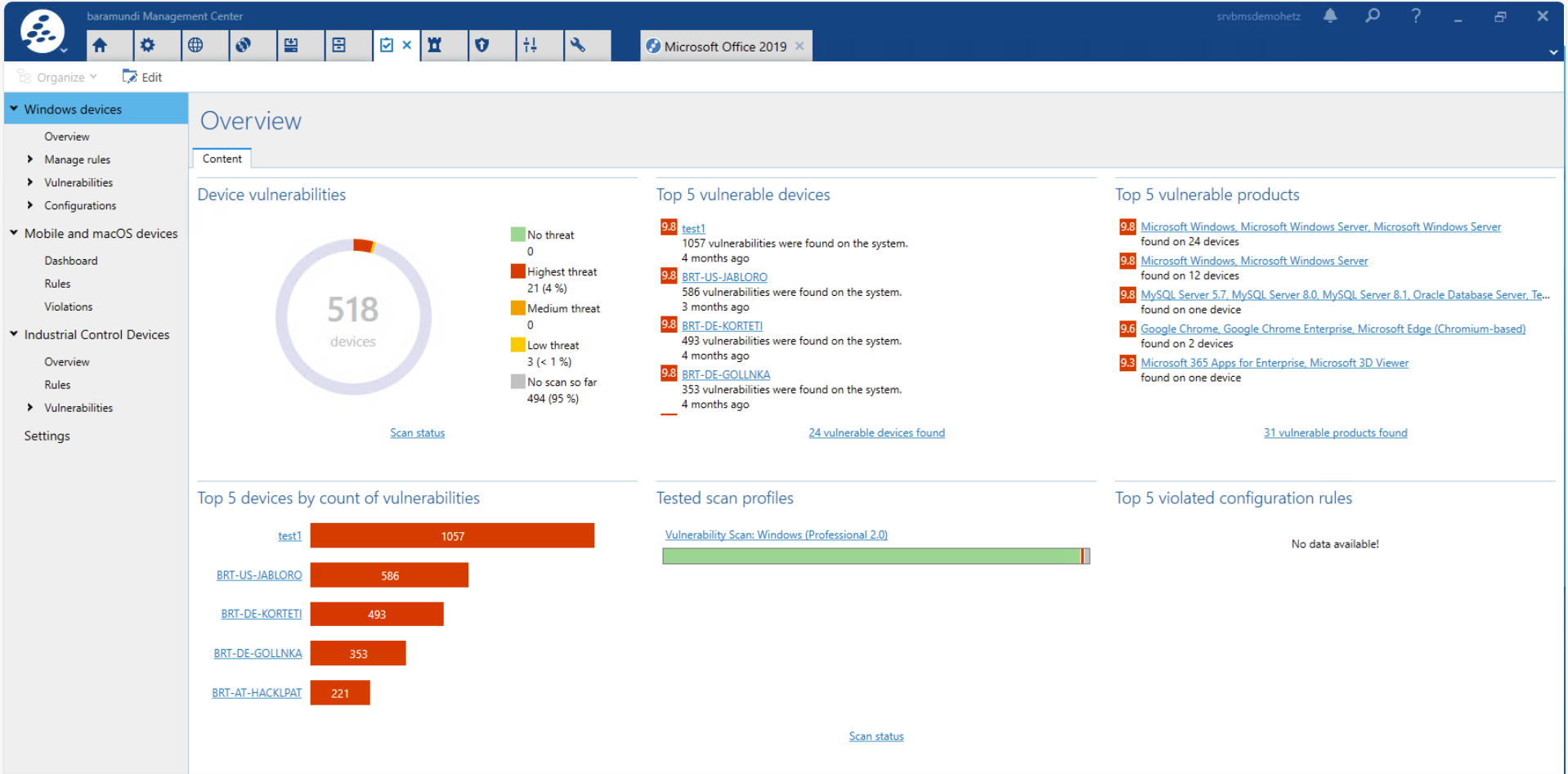Click the notification bell icon
The height and width of the screenshot is (774, 1568).
(1330, 16)
